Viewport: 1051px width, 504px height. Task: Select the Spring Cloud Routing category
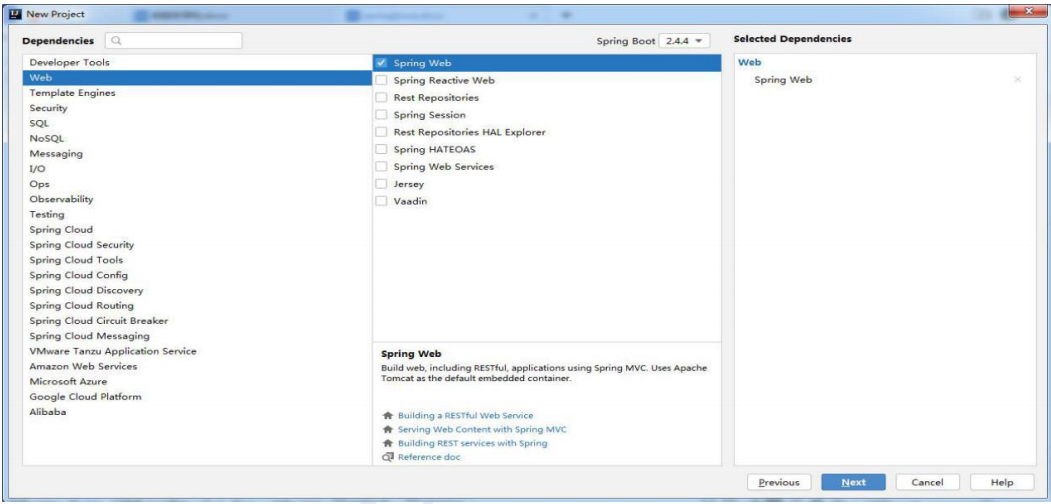197,306
